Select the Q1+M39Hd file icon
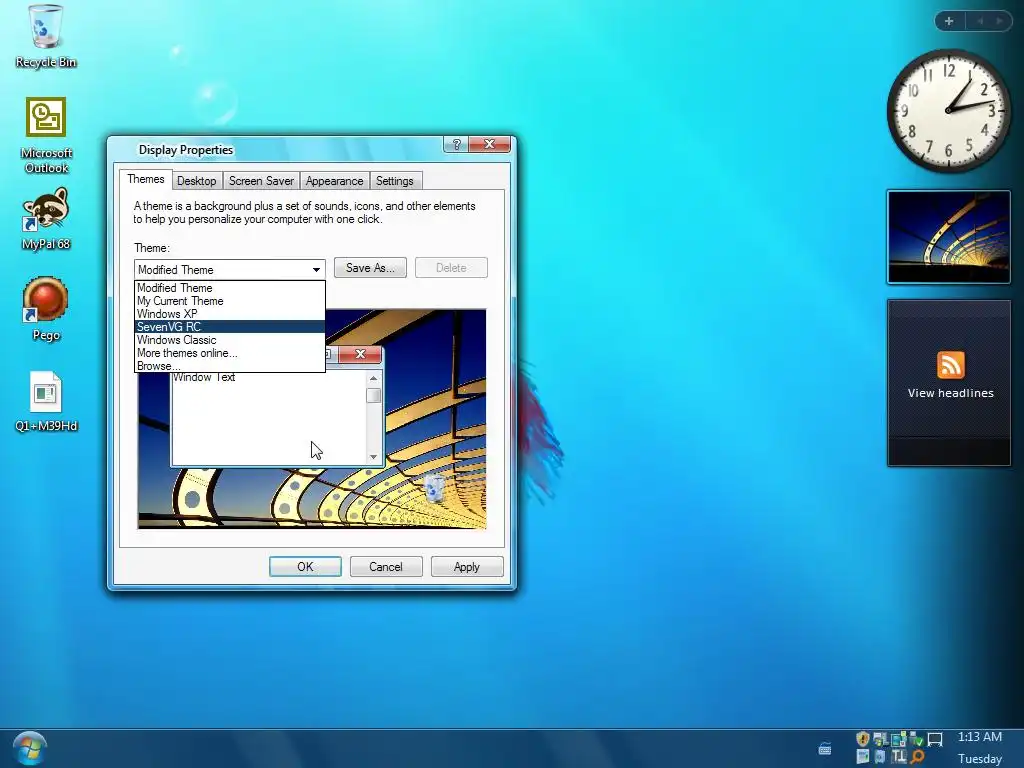 point(46,401)
